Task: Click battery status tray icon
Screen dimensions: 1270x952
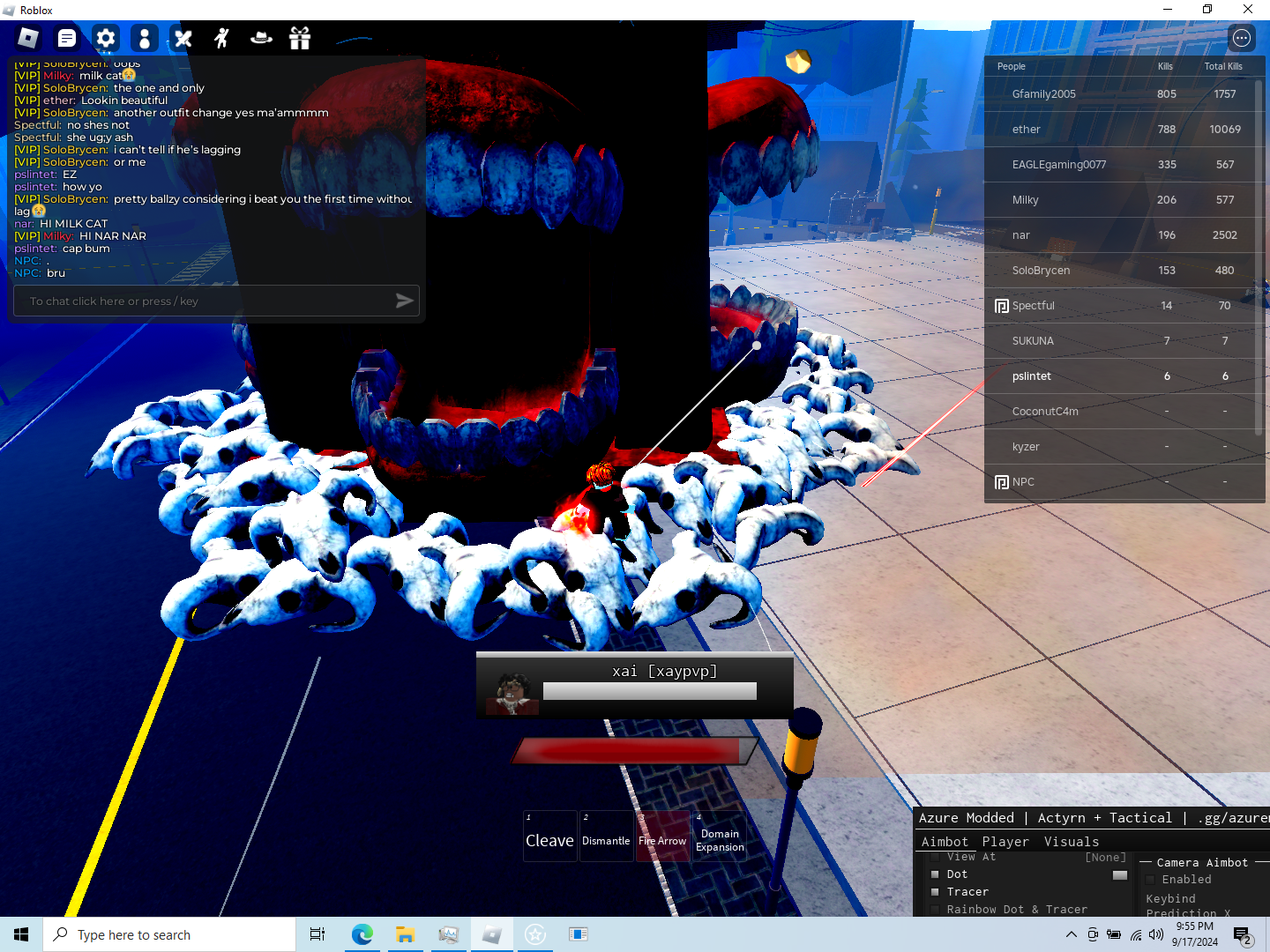Action: click(1114, 934)
